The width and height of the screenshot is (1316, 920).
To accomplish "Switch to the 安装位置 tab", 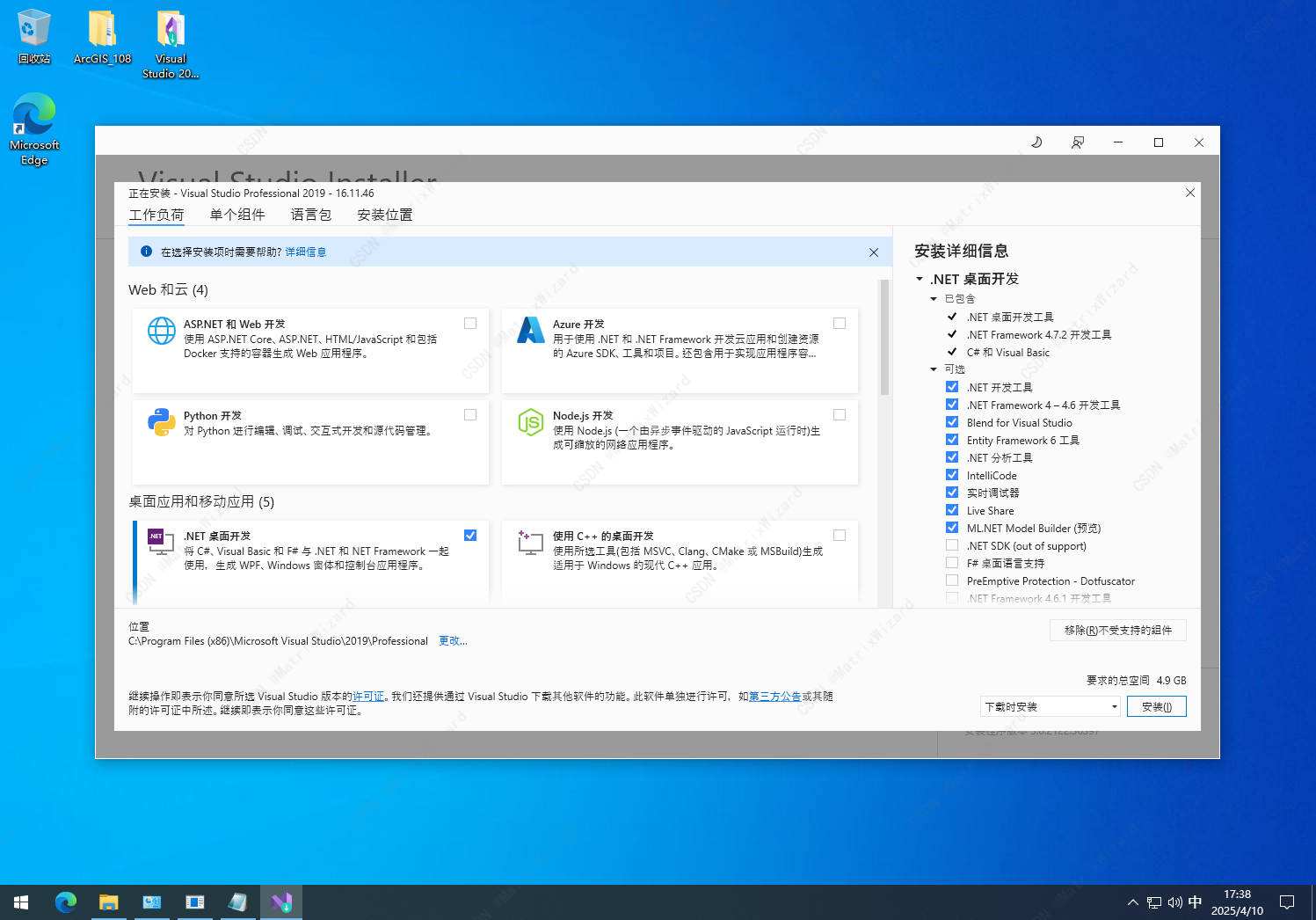I will point(385,215).
